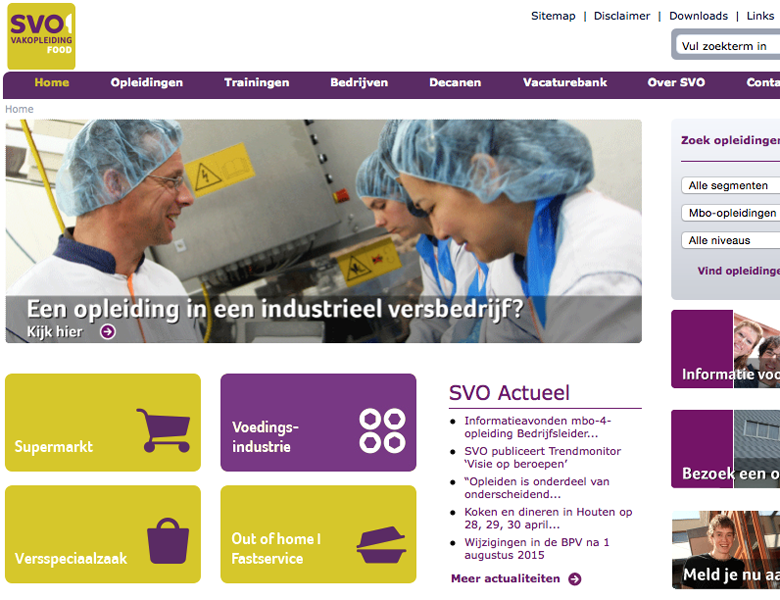780x600 pixels.
Task: Click the Supermarkt shopping cart icon
Action: click(x=164, y=430)
